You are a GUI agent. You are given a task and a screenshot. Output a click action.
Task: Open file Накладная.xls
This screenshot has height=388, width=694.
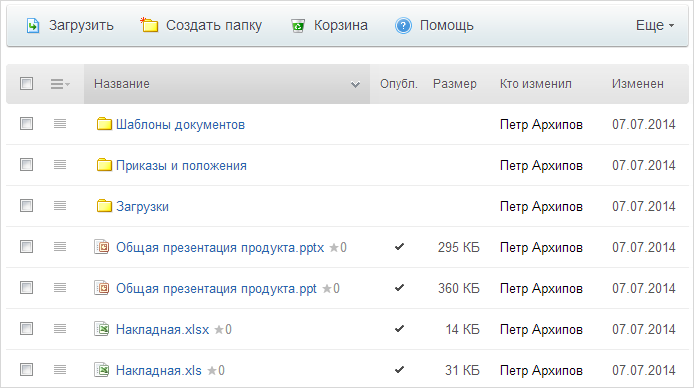159,370
